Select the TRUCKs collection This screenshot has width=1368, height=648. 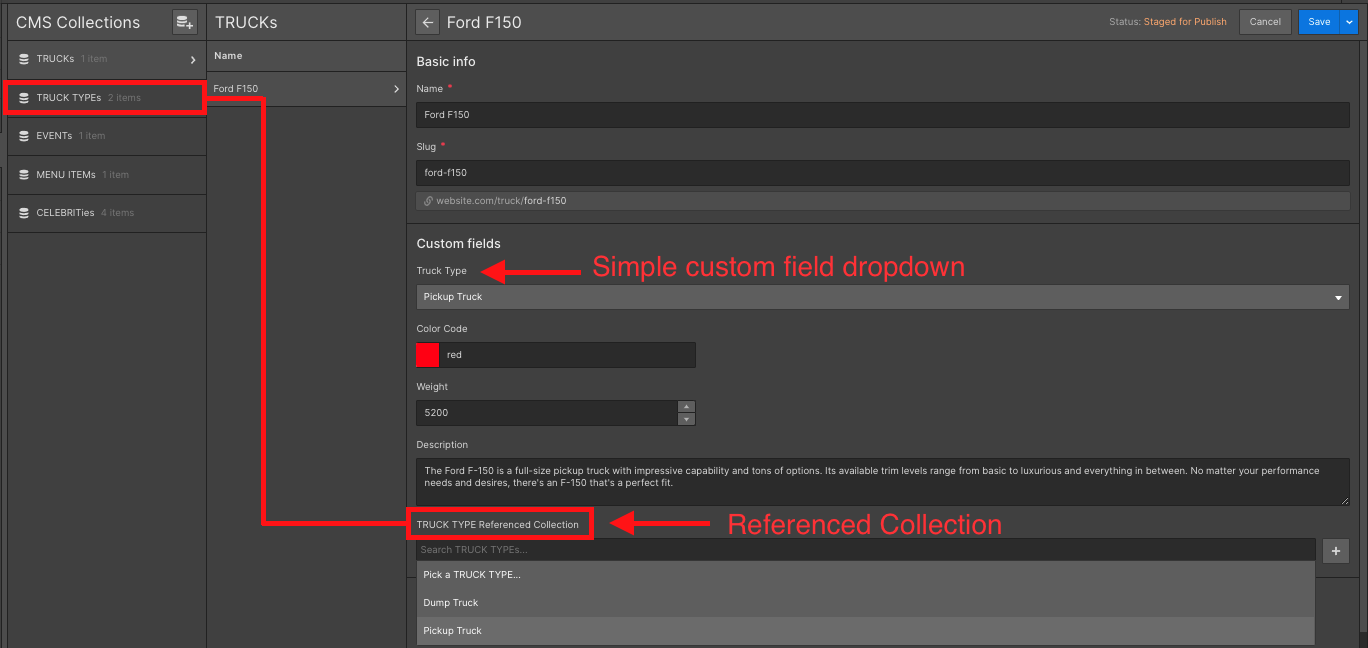[x=107, y=59]
